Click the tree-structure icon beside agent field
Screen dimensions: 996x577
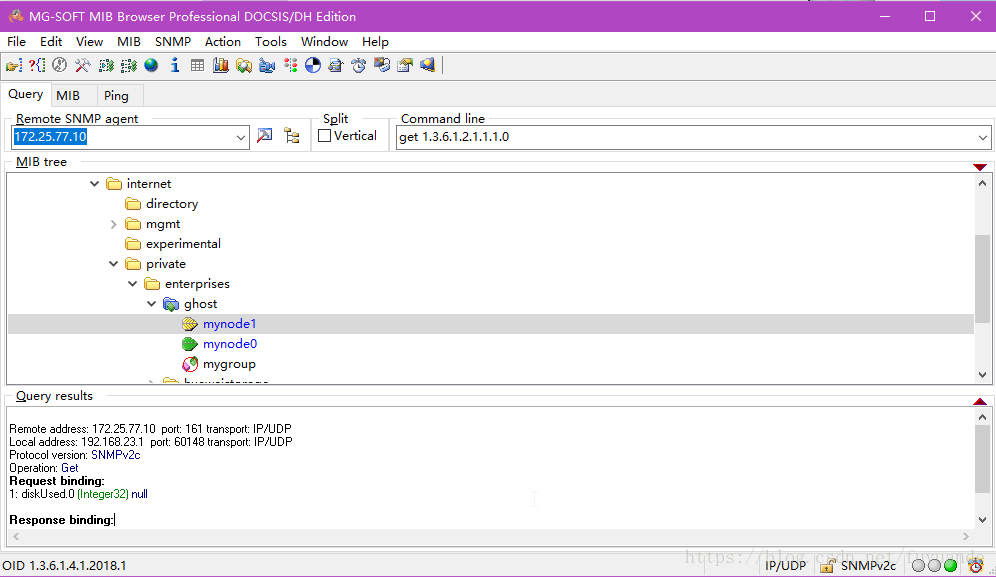[x=292, y=136]
